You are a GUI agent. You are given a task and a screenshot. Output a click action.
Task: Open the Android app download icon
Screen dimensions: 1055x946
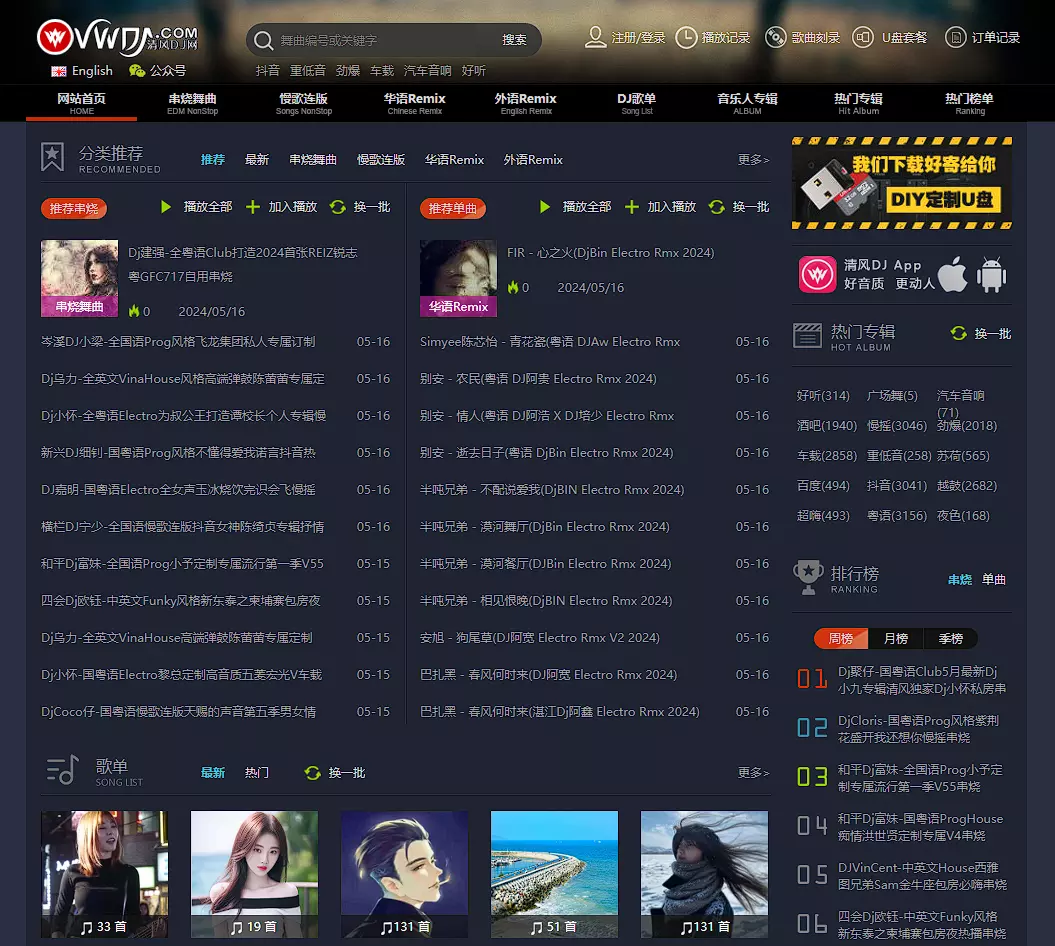(991, 274)
